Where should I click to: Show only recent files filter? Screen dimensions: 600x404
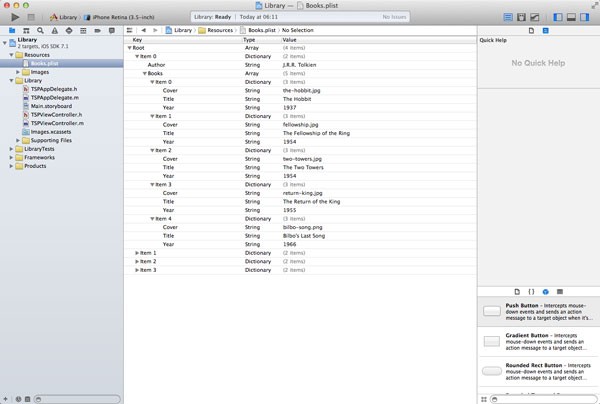pos(18,399)
